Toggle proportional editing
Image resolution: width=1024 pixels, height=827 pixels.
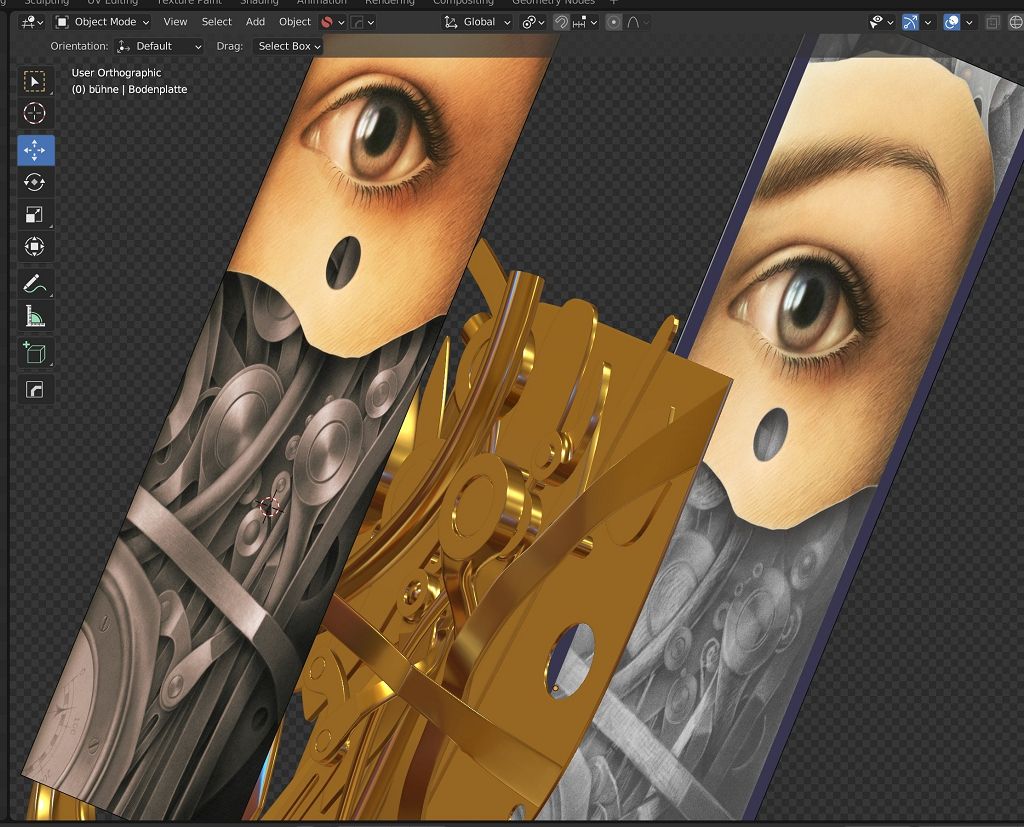[x=613, y=22]
